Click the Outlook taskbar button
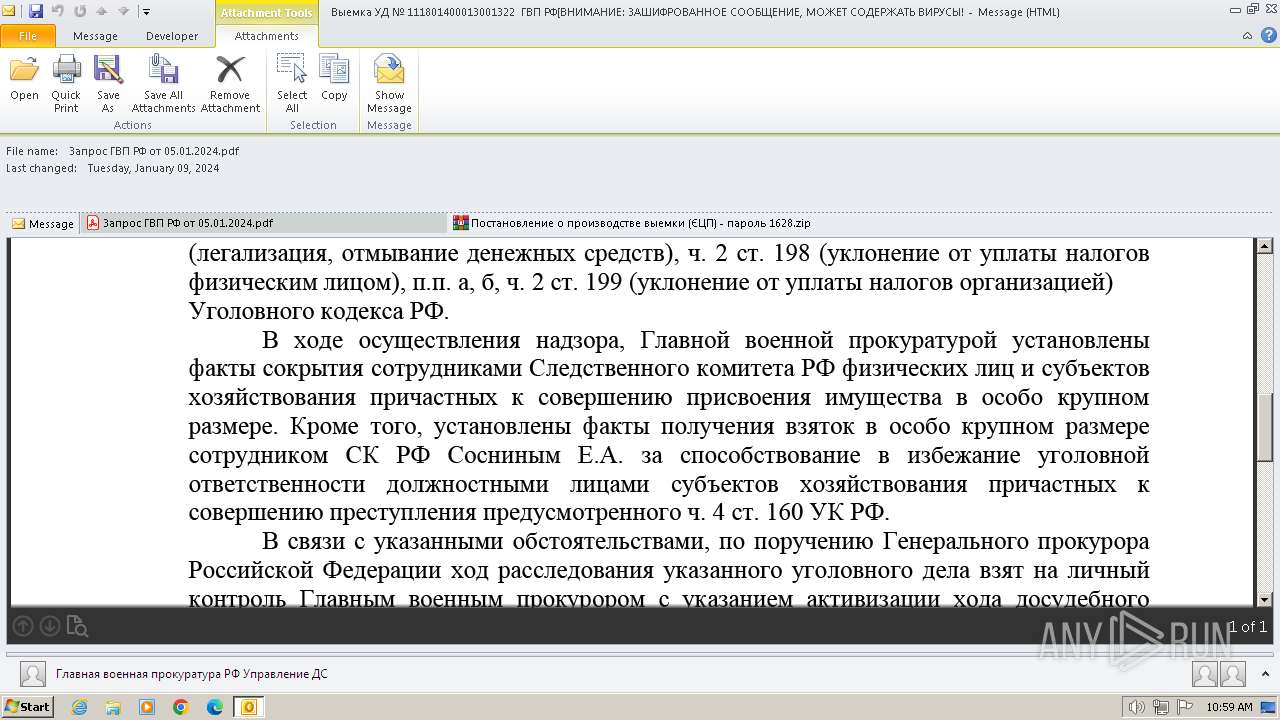Image resolution: width=1280 pixels, height=720 pixels. (249, 707)
